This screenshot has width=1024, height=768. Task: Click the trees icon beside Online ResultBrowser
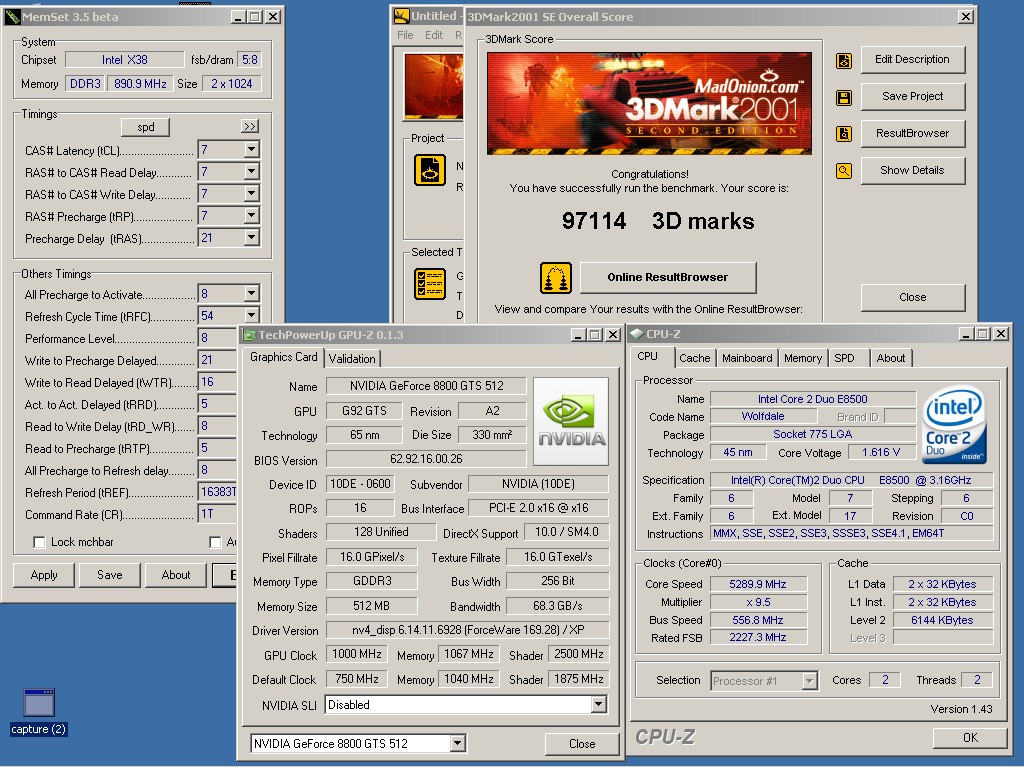coord(556,278)
